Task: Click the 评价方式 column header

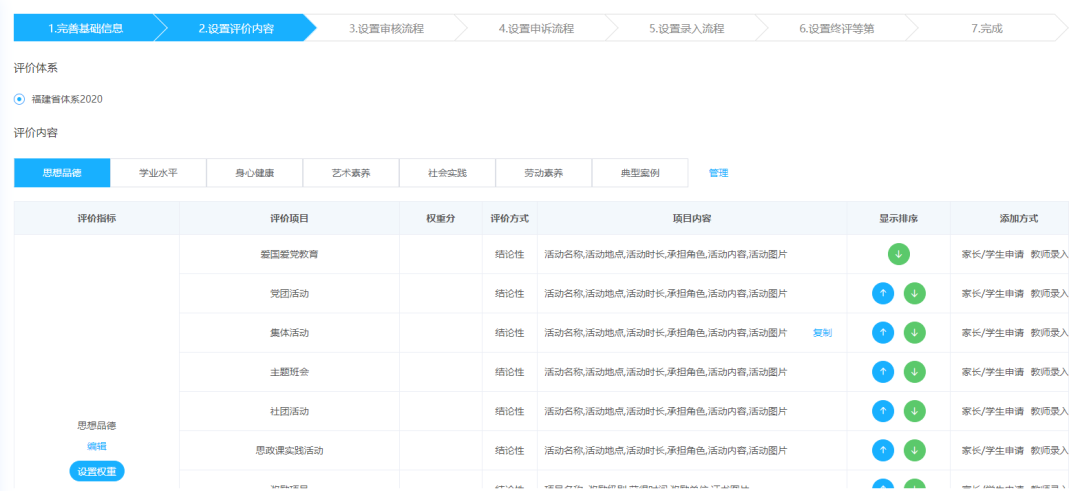Action: pyautogui.click(x=510, y=218)
